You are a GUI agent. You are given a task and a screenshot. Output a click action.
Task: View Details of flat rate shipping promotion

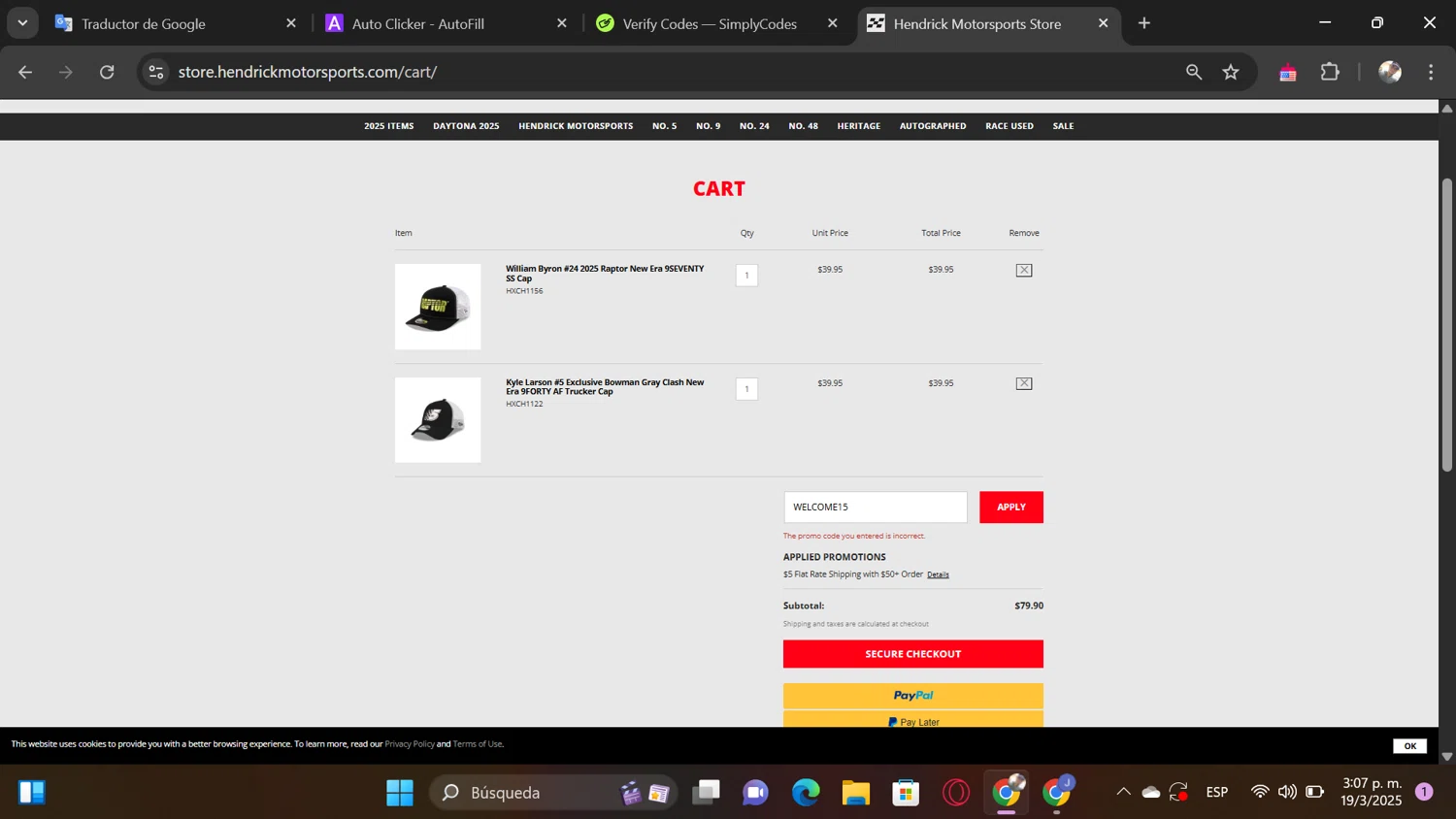tap(938, 574)
